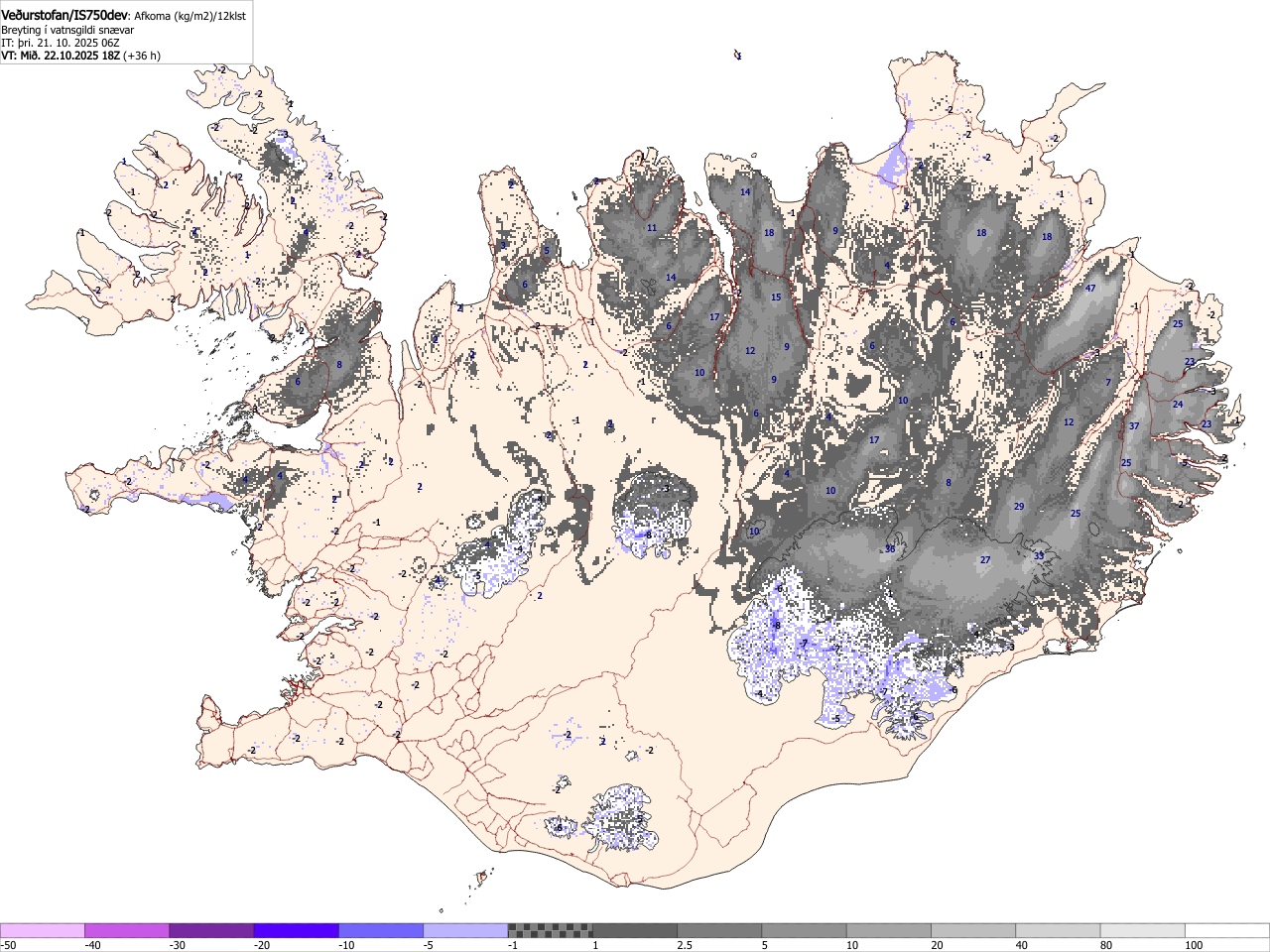Click the map value '47' in the northeast
Image resolution: width=1270 pixels, height=952 pixels.
point(1090,289)
